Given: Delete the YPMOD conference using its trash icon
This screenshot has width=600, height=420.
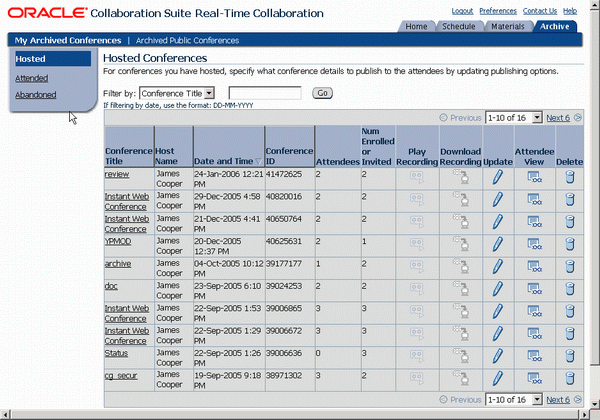Looking at the screenshot, I should coord(570,244).
